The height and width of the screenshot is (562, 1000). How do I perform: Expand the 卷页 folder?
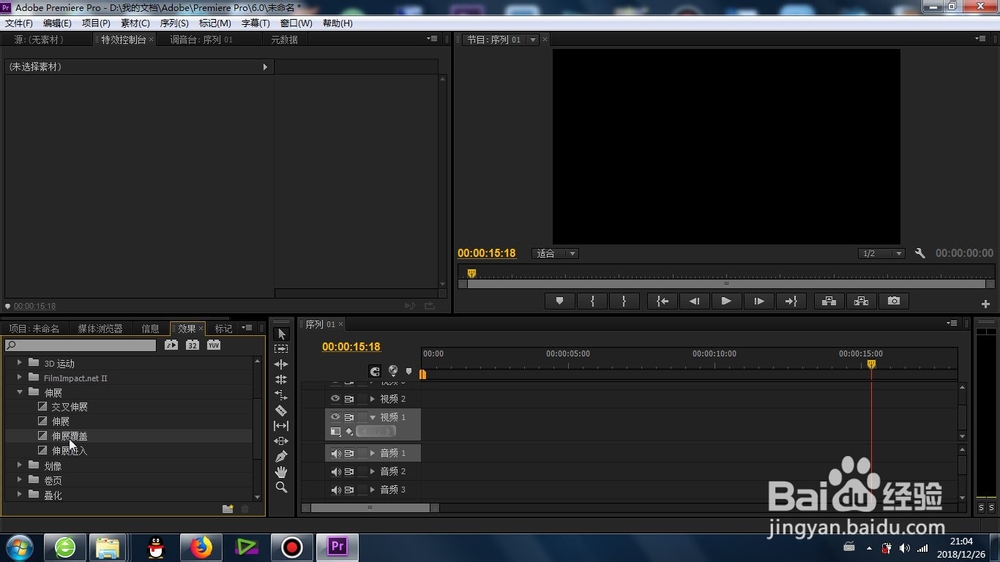point(19,480)
